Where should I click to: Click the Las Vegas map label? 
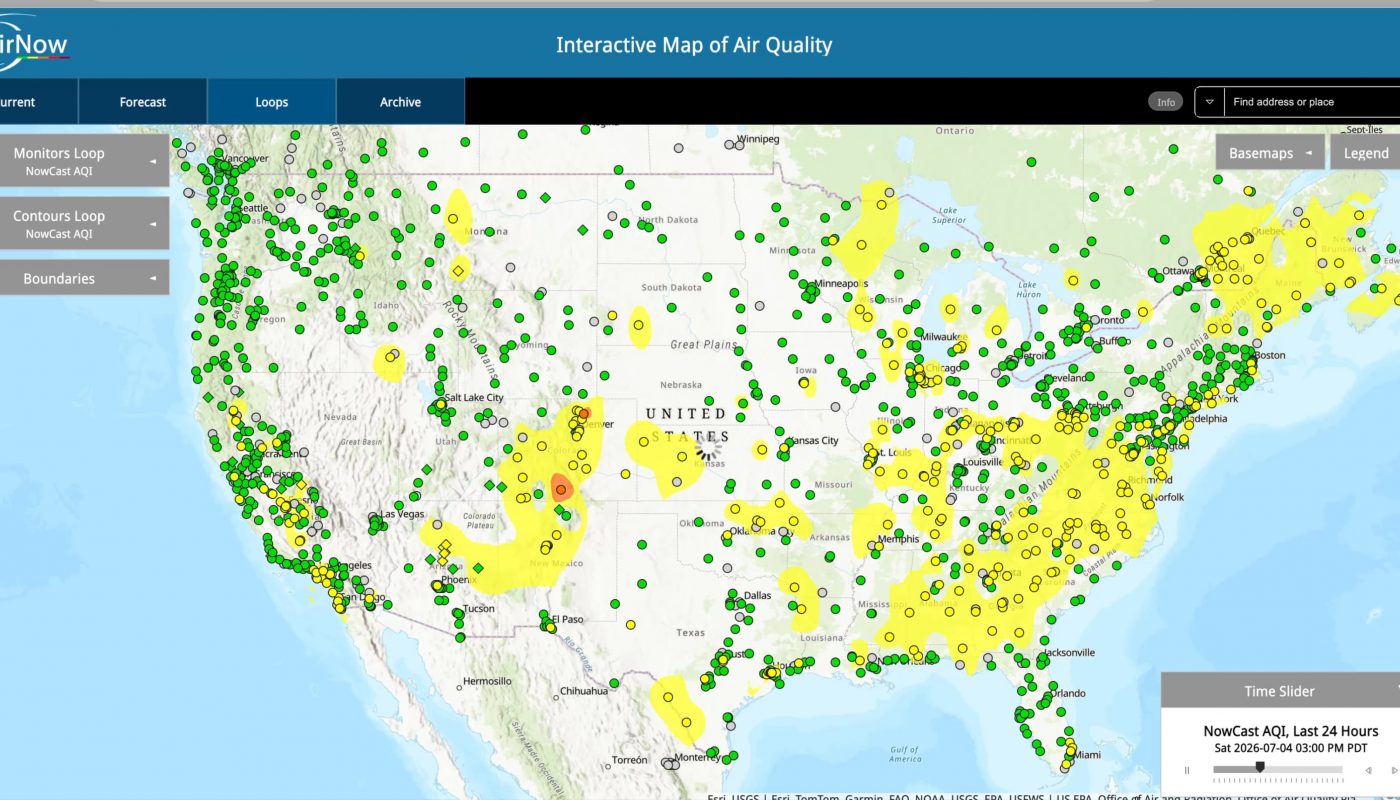coord(402,514)
